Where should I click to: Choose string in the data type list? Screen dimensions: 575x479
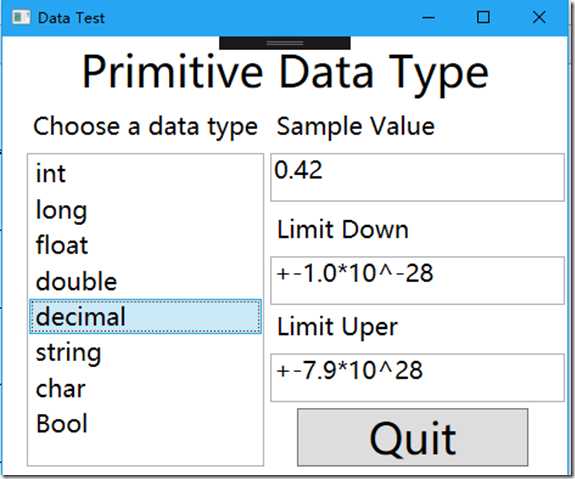click(x=145, y=352)
